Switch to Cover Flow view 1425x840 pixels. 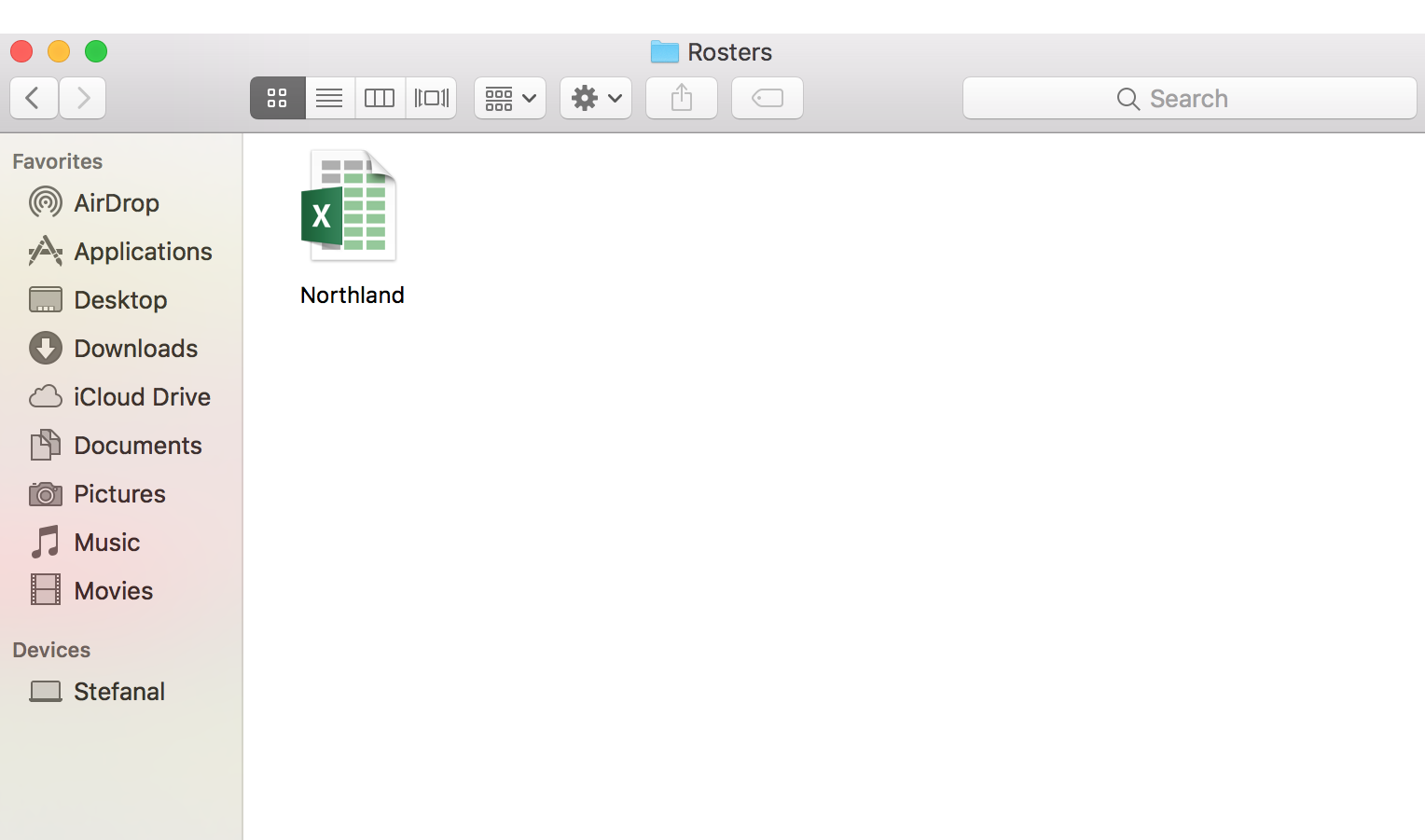point(431,98)
